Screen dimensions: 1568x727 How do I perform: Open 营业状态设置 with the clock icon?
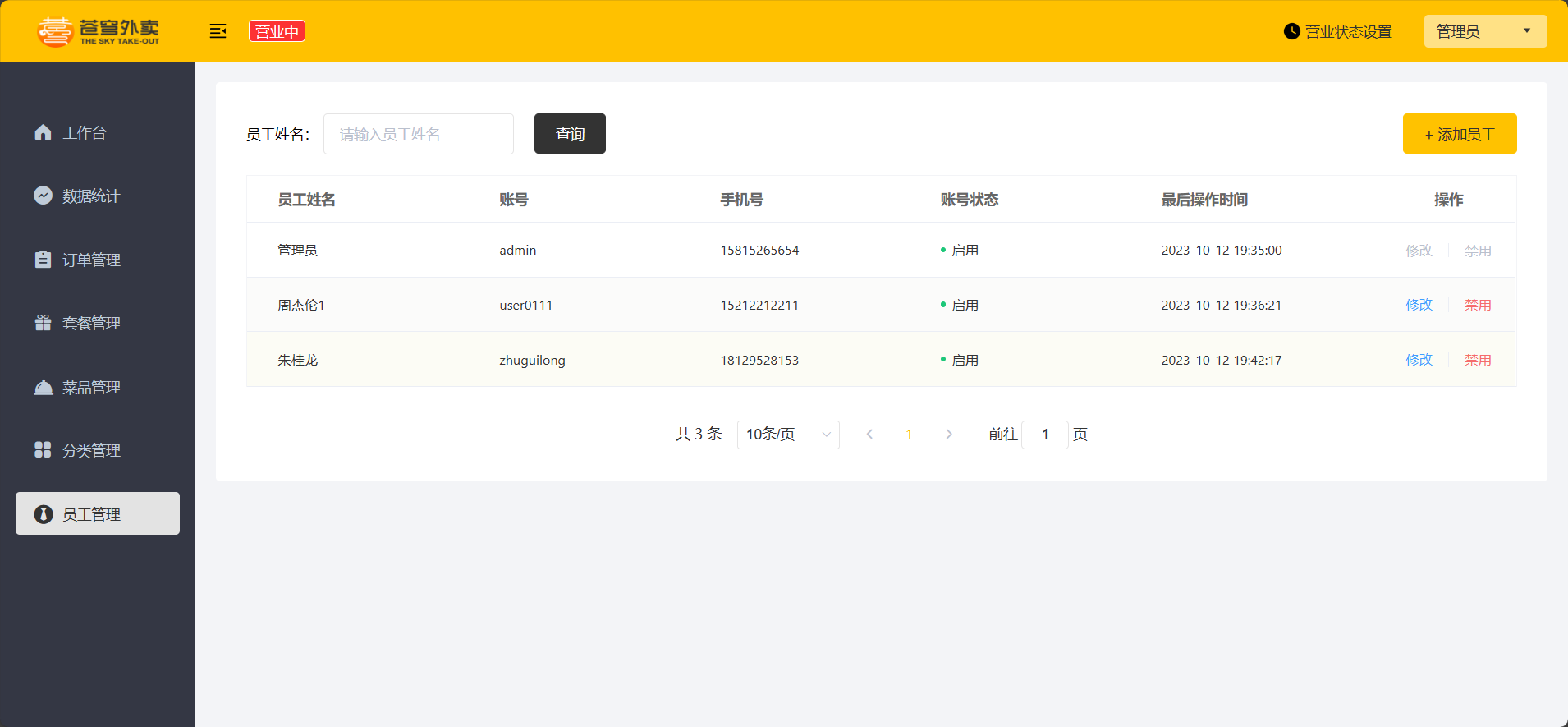pyautogui.click(x=1291, y=31)
